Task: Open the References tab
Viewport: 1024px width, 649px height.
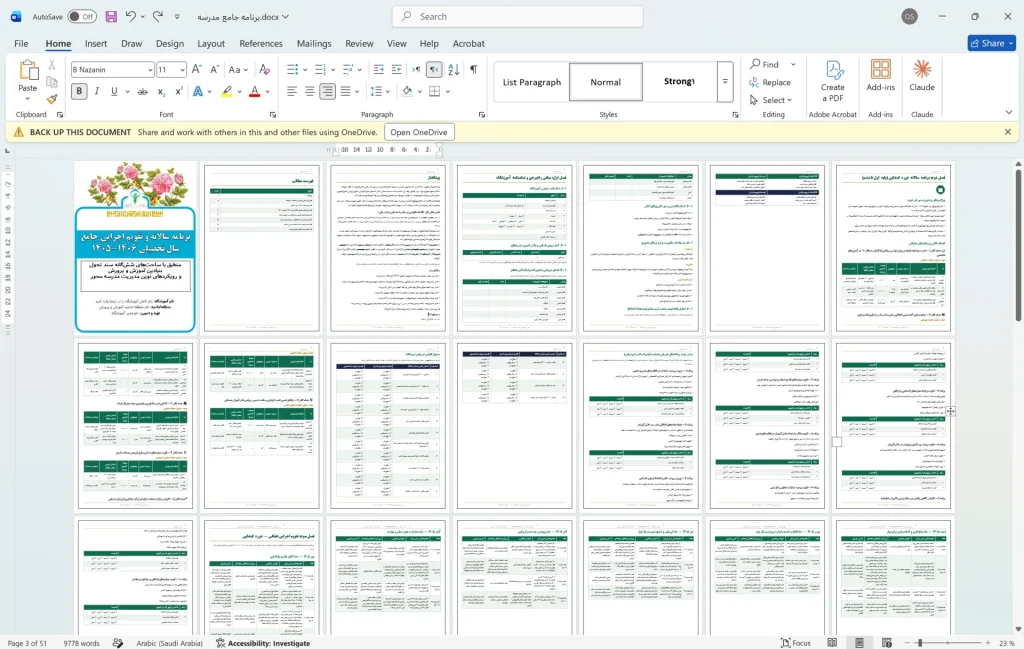Action: click(x=261, y=44)
